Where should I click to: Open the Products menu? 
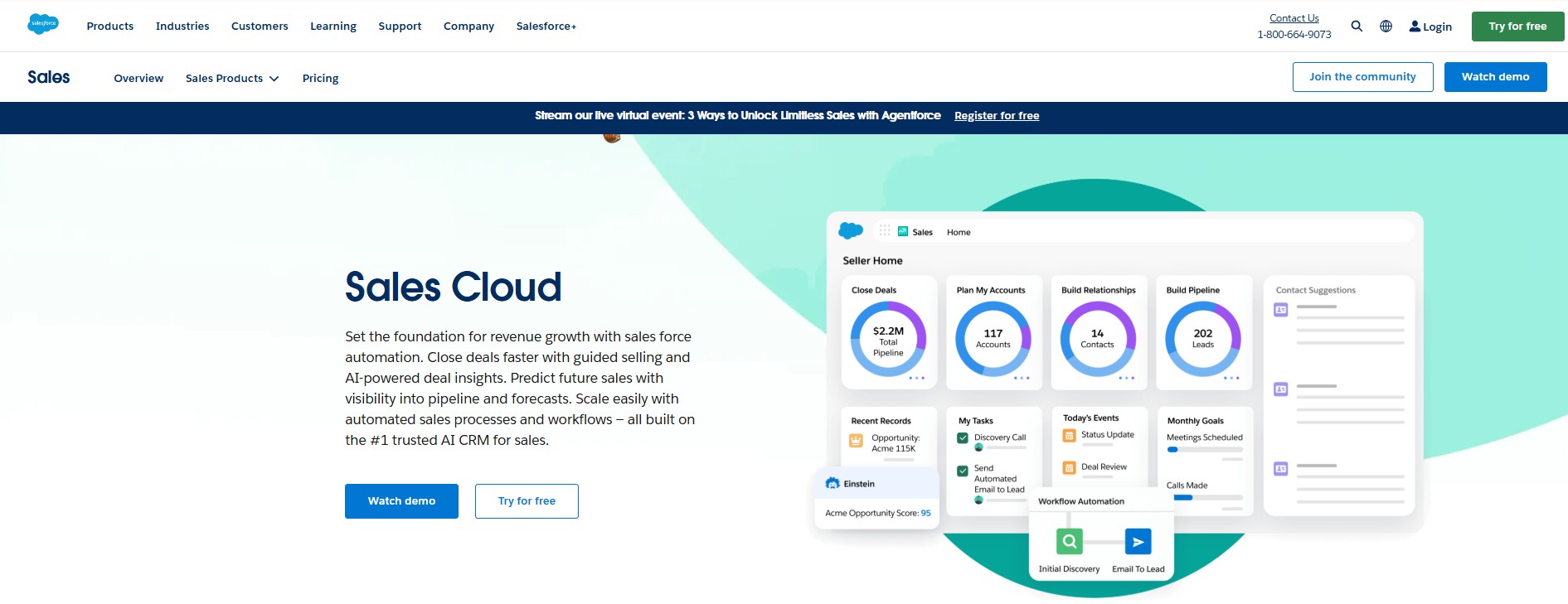pos(110,26)
